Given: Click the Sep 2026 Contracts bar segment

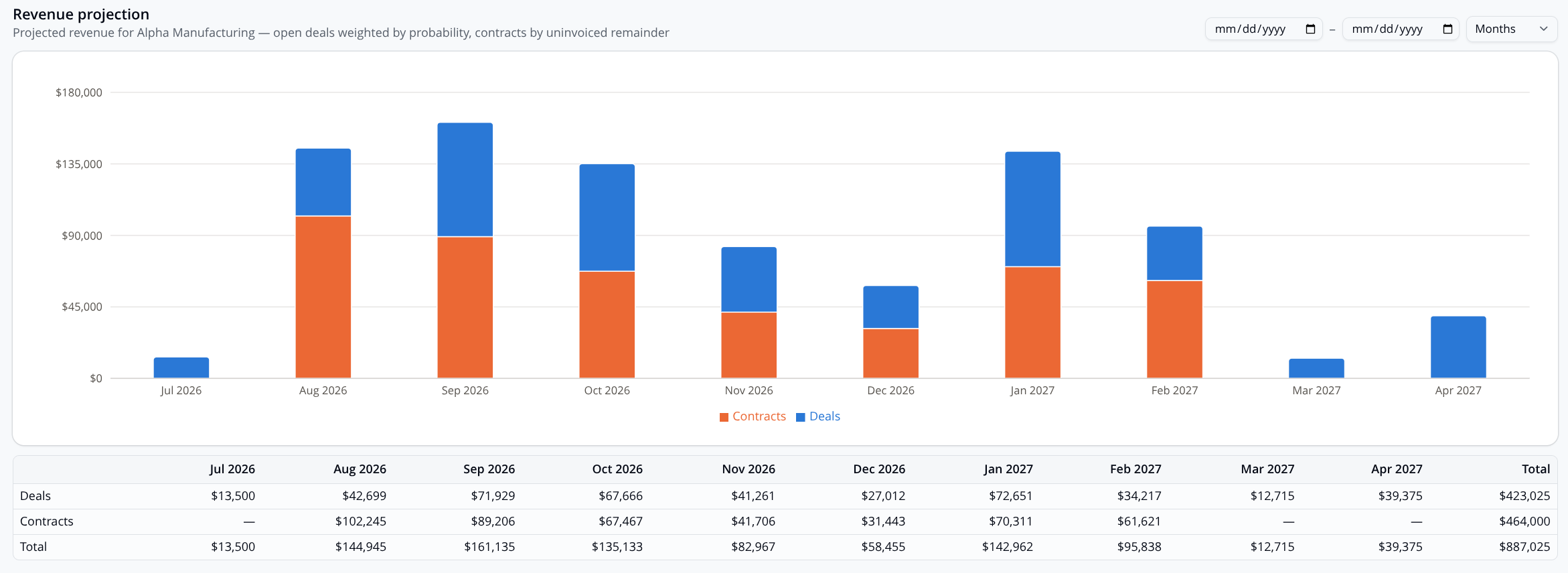Looking at the screenshot, I should 465,307.
